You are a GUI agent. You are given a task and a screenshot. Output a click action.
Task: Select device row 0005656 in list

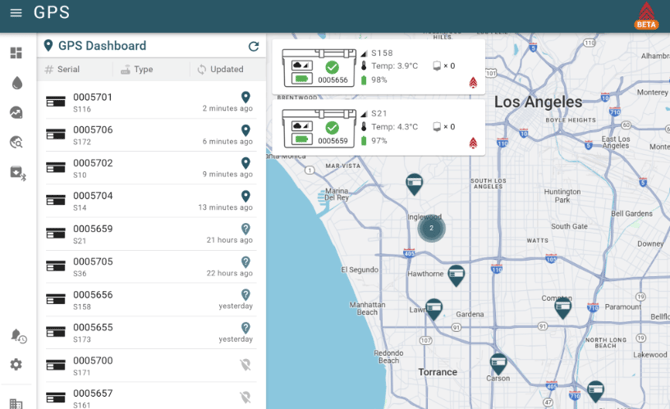(x=151, y=300)
